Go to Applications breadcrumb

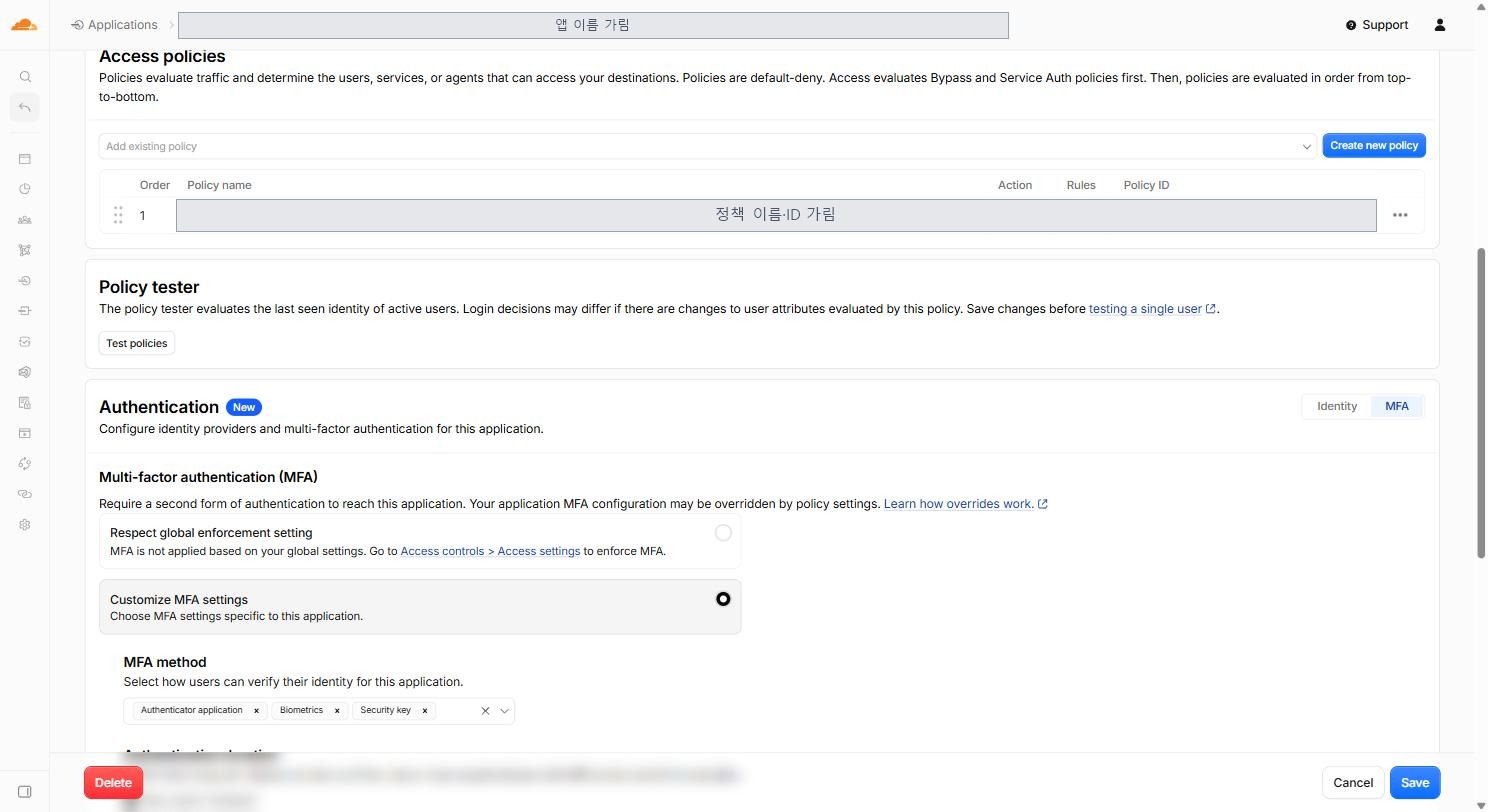(114, 25)
